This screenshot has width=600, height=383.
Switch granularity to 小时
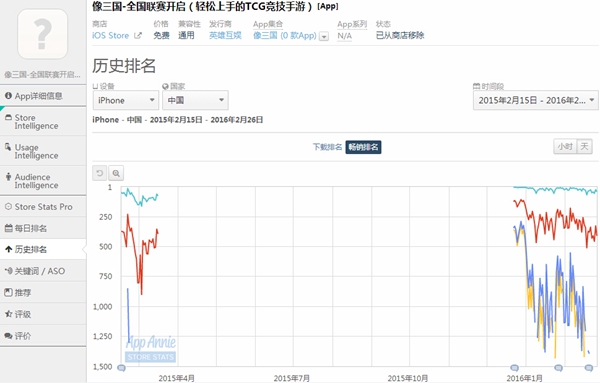pyautogui.click(x=565, y=147)
